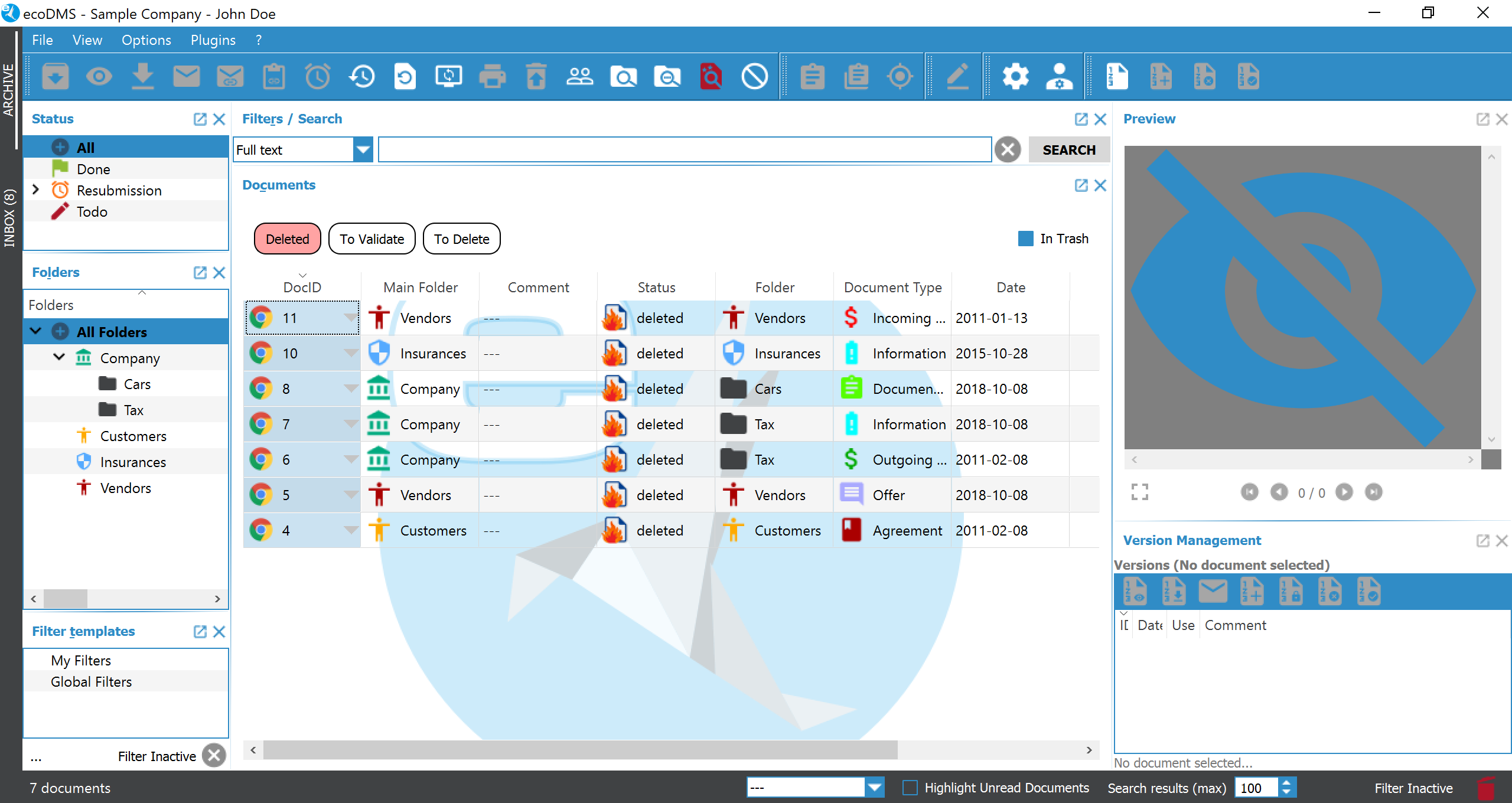Viewport: 1512px width, 803px height.
Task: Toggle the To Validate filter
Action: (x=372, y=239)
